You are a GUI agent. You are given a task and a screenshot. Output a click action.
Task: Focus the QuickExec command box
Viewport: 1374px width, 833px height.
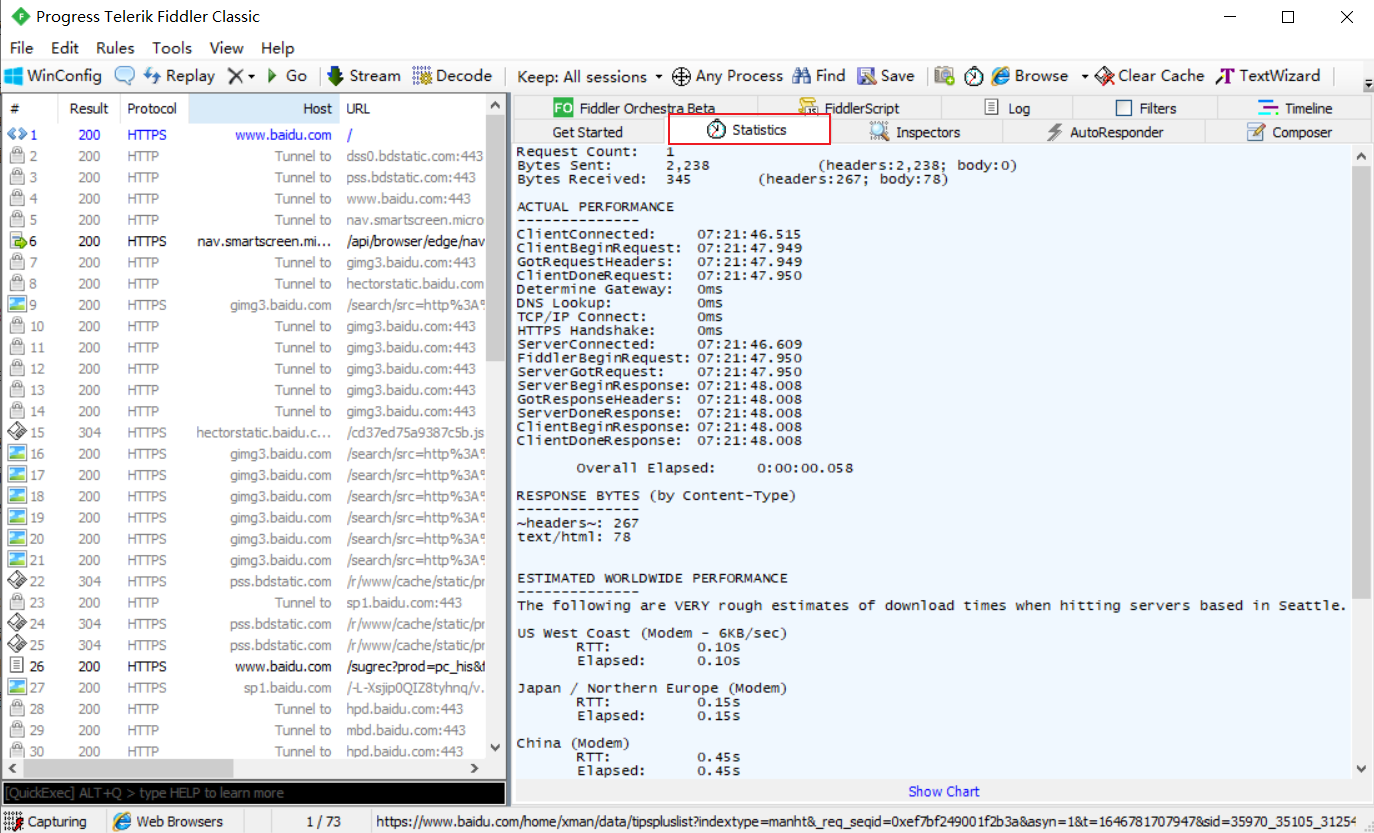(254, 793)
